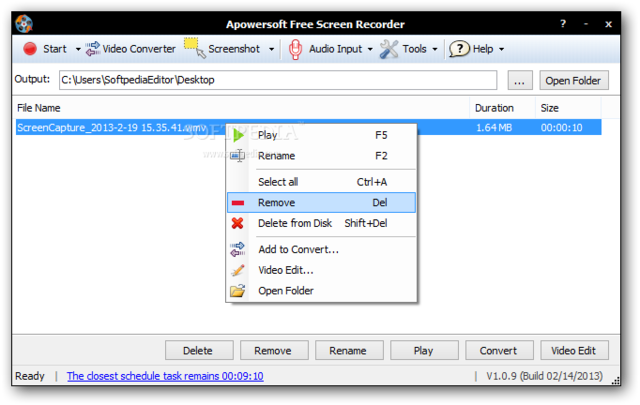Click the Video Converter arrows icon
This screenshot has width=640, height=405.
pyautogui.click(x=92, y=49)
